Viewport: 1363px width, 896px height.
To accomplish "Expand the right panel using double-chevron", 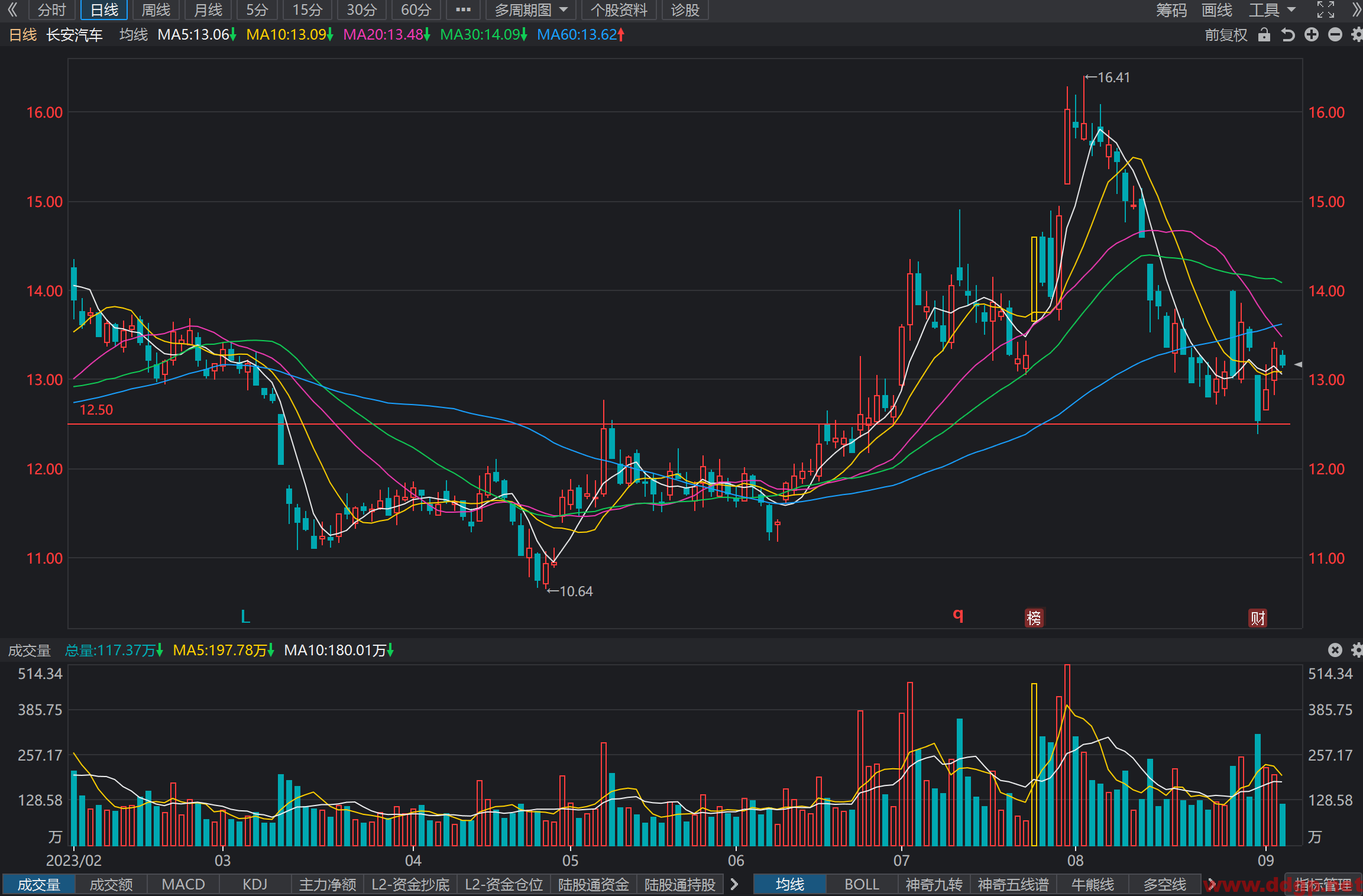I will click(x=1356, y=9).
